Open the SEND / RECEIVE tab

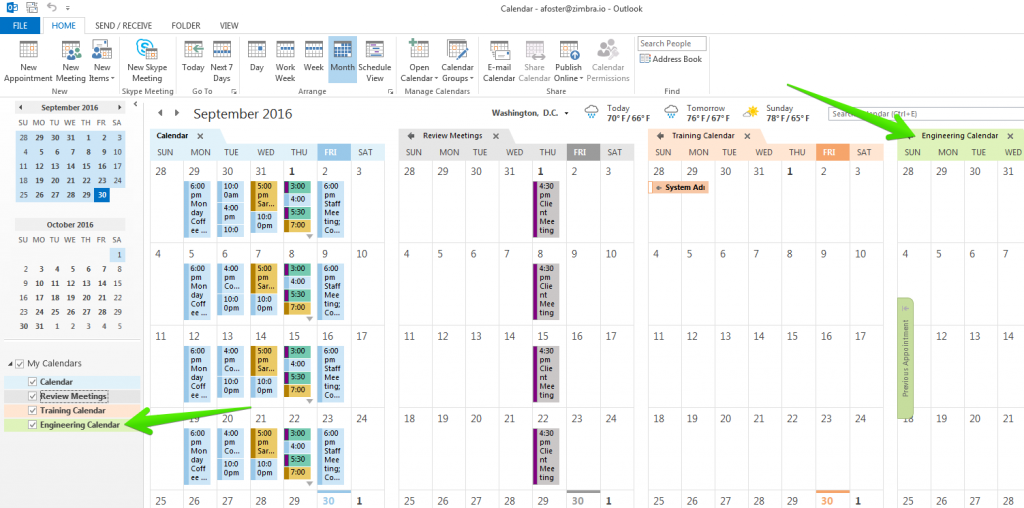coord(123,25)
